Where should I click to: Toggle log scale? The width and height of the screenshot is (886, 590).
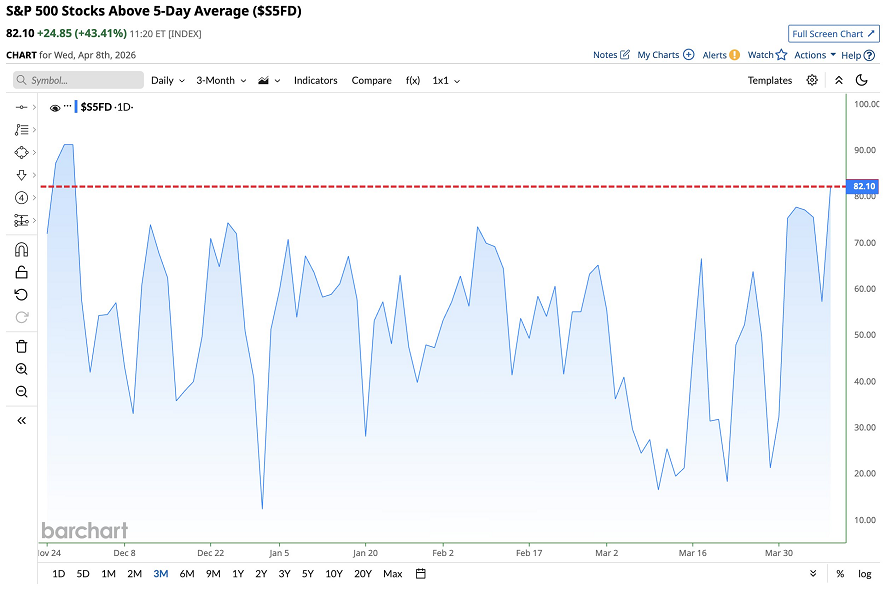865,574
